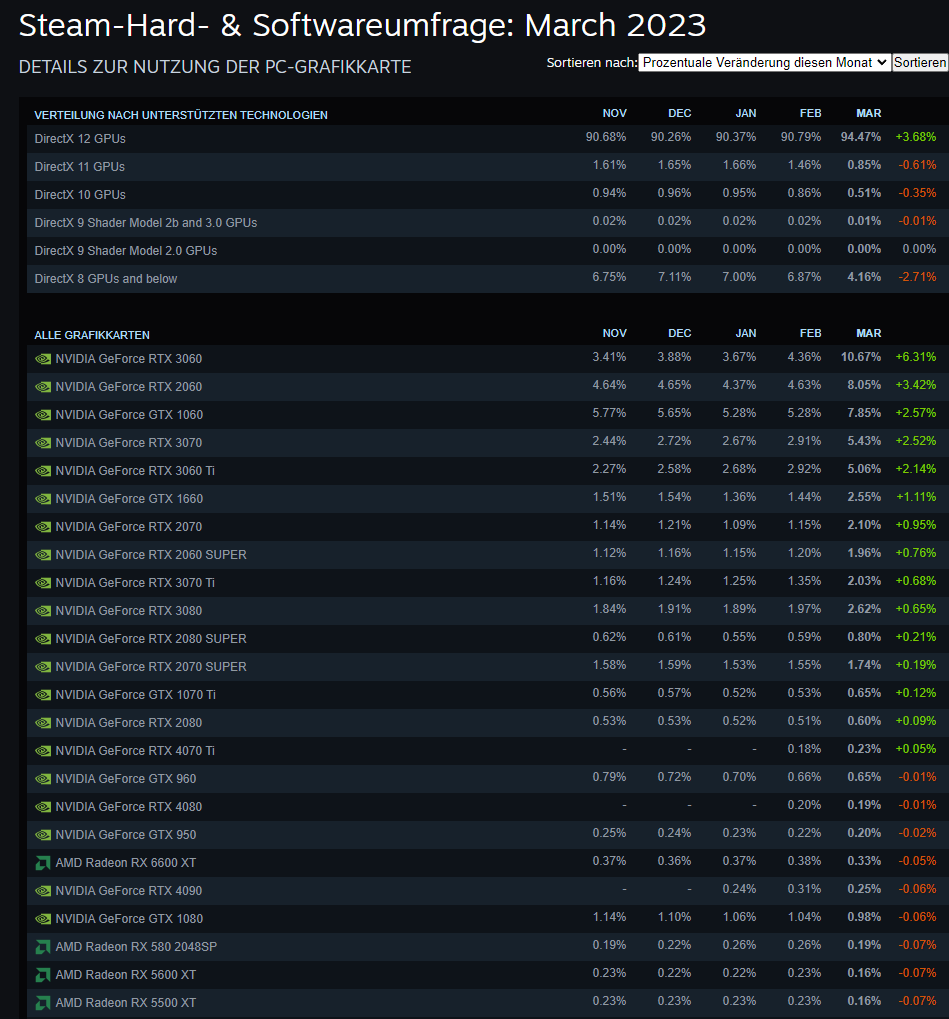This screenshot has width=949, height=1019.
Task: Click the -0.07% change for RX 5500 XT
Action: 917,1001
